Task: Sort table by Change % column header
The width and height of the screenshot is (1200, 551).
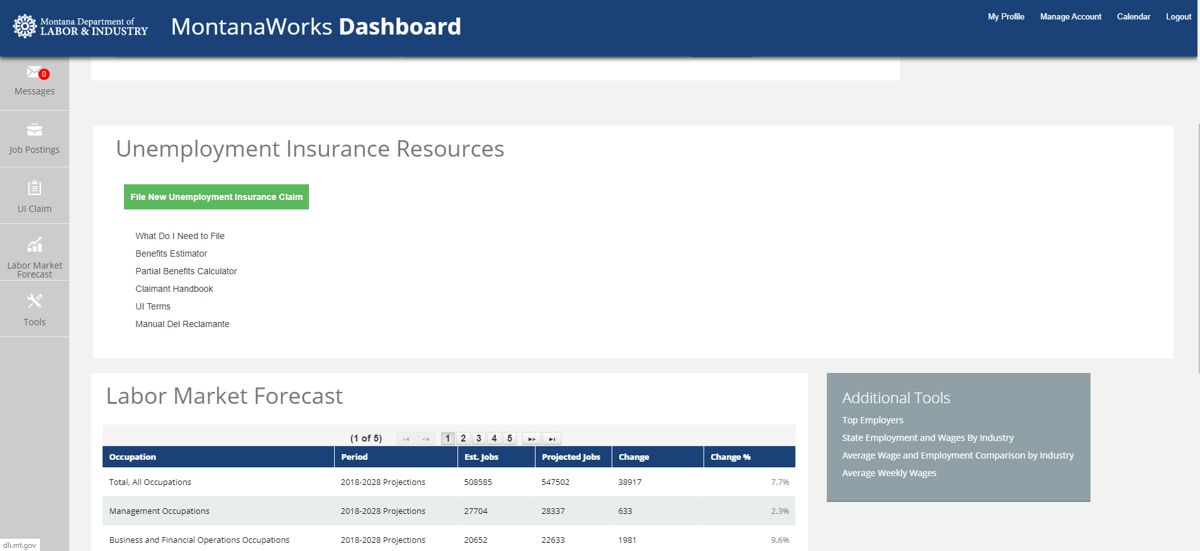Action: [749, 457]
